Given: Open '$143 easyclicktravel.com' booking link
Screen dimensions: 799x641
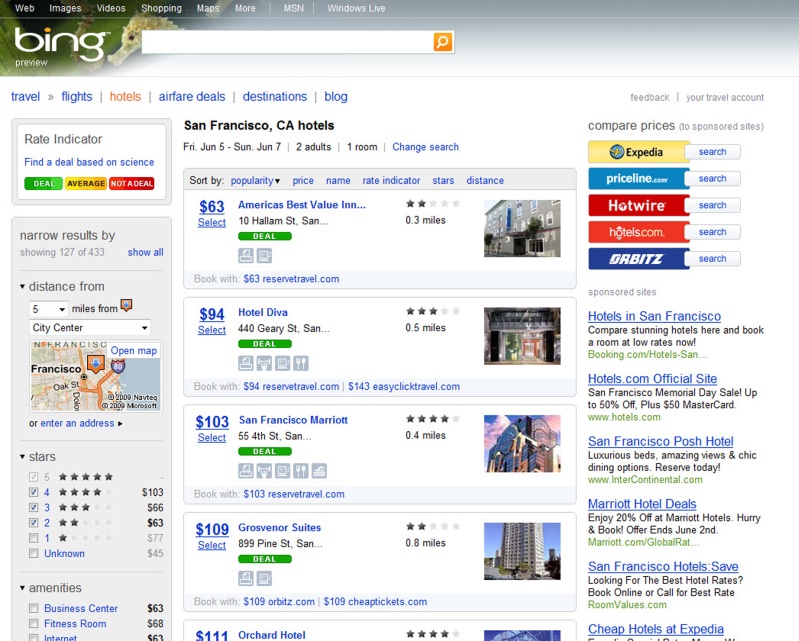Looking at the screenshot, I should tap(404, 386).
